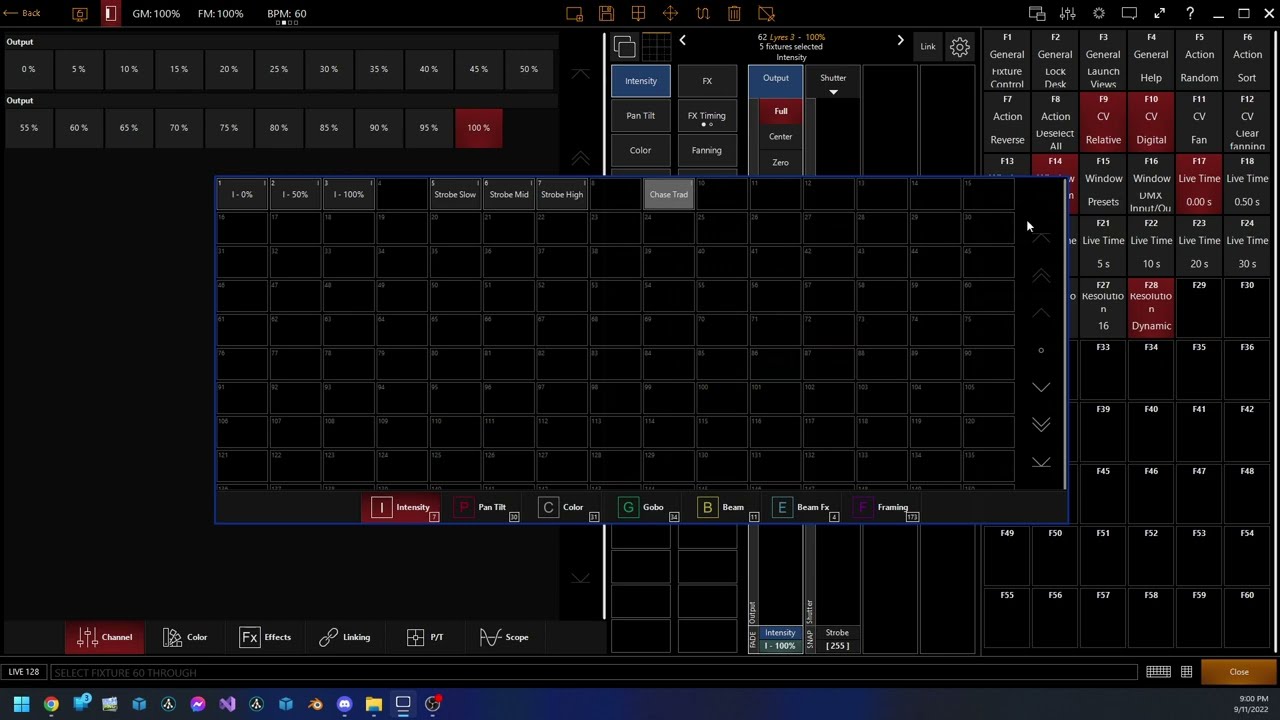Image resolution: width=1280 pixels, height=720 pixels.
Task: Open Discord from the taskbar
Action: click(344, 704)
